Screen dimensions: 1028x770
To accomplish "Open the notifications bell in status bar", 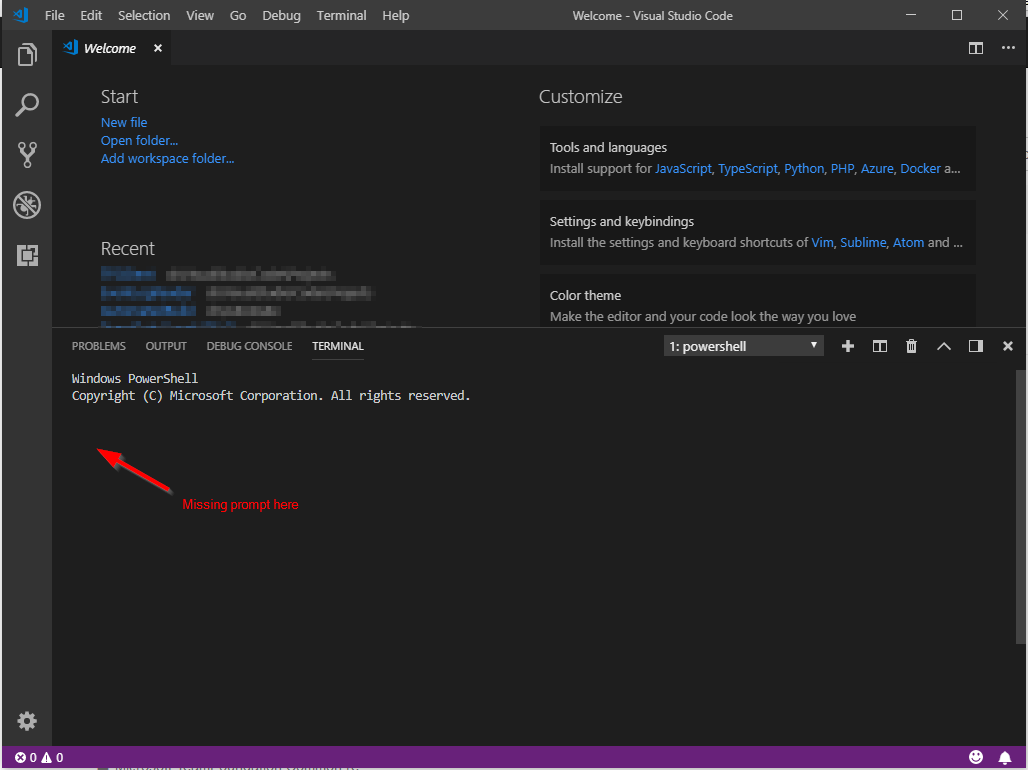I will click(1006, 757).
